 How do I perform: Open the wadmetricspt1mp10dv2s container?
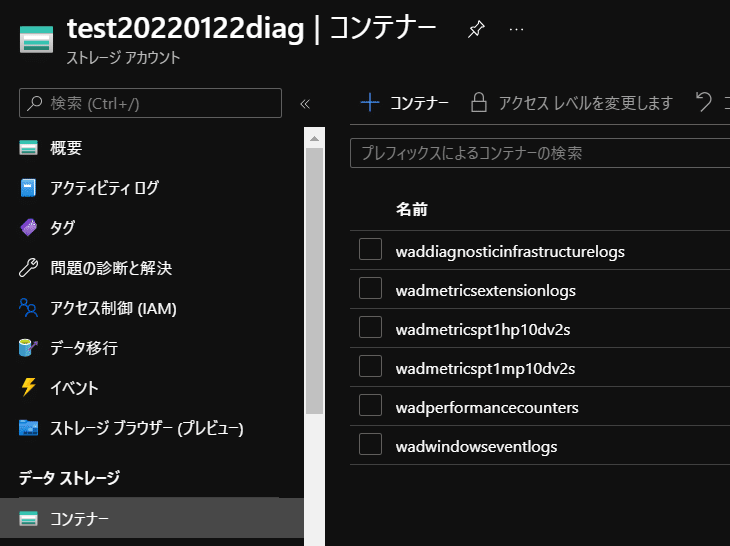pos(485,369)
